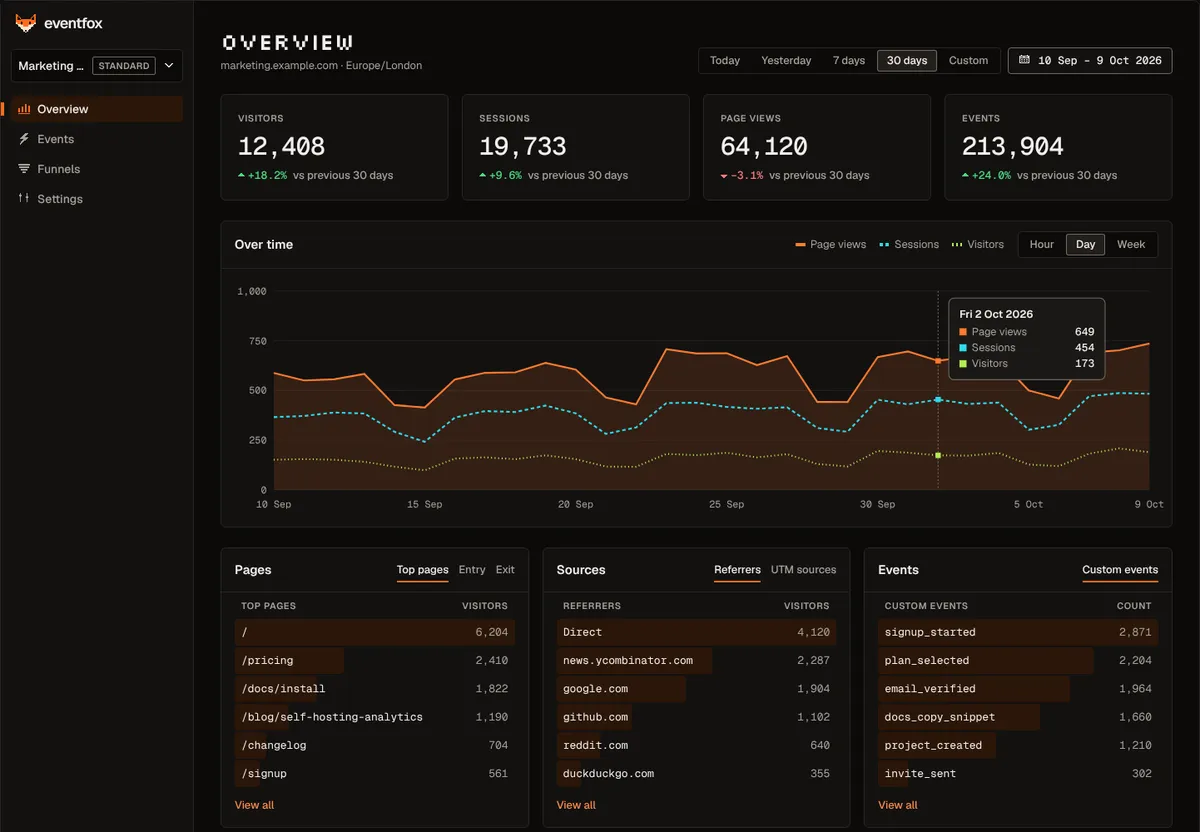Switch to the Exit pages tab

pyautogui.click(x=505, y=570)
